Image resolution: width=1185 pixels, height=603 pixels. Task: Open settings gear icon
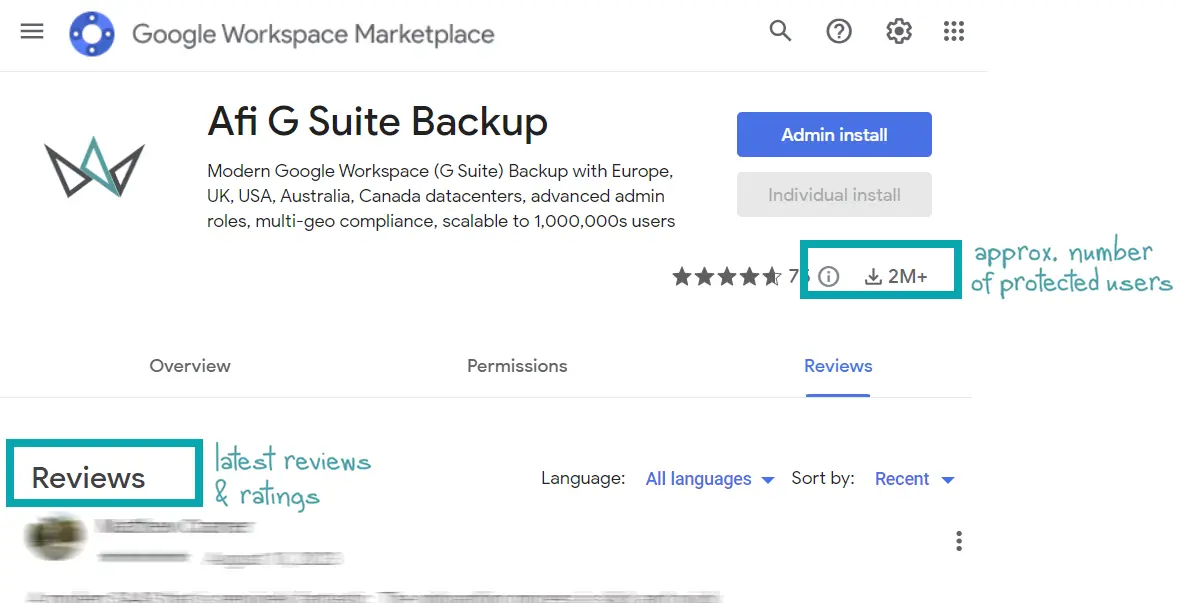click(898, 32)
